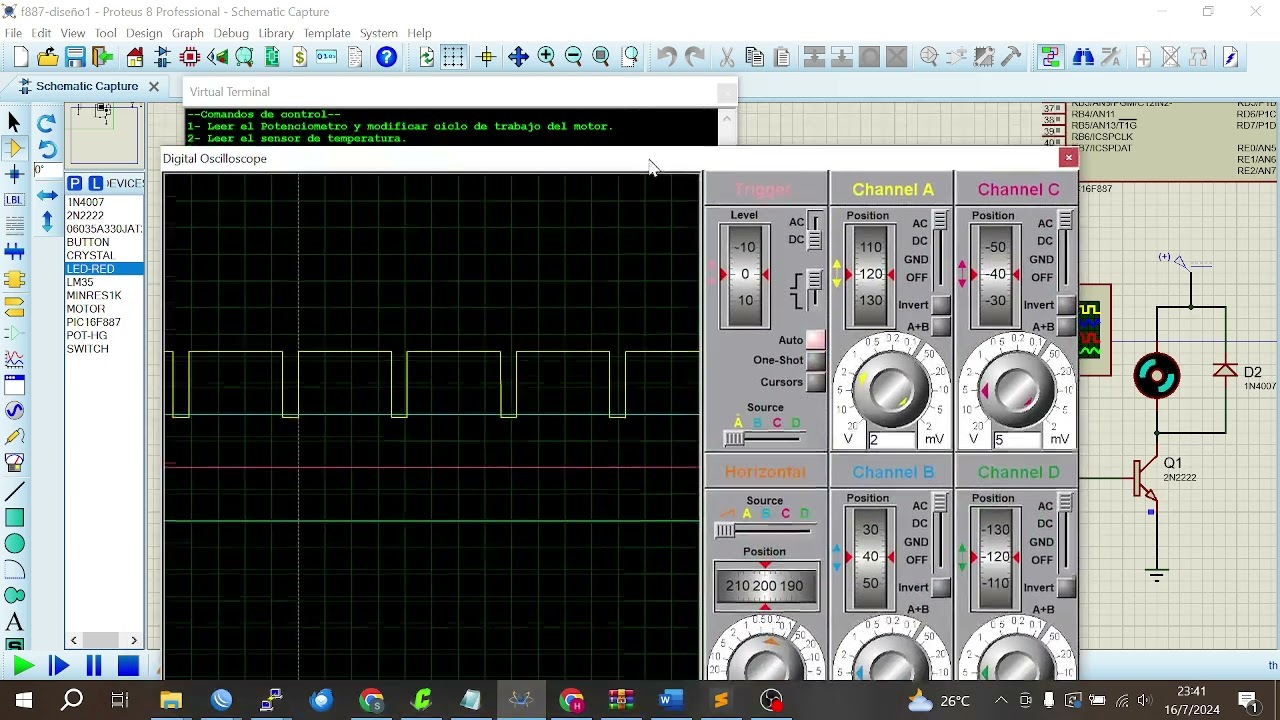Image resolution: width=1280 pixels, height=720 pixels.
Task: Choose Virtual Instruments Mode icon
Action: click(x=14, y=462)
